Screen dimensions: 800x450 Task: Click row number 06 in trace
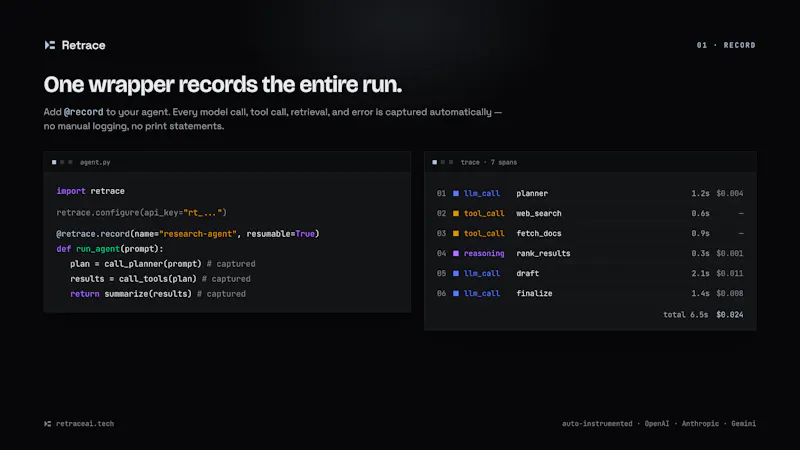(441, 293)
